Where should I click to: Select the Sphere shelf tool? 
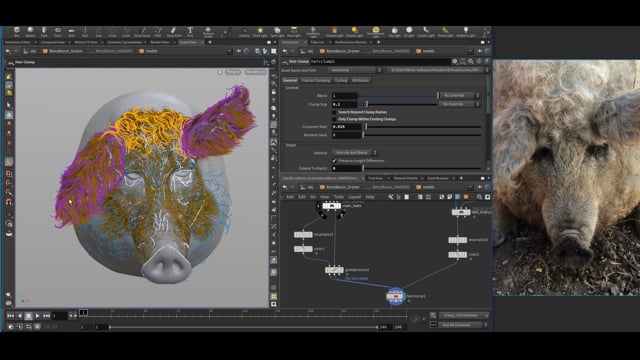(30, 32)
